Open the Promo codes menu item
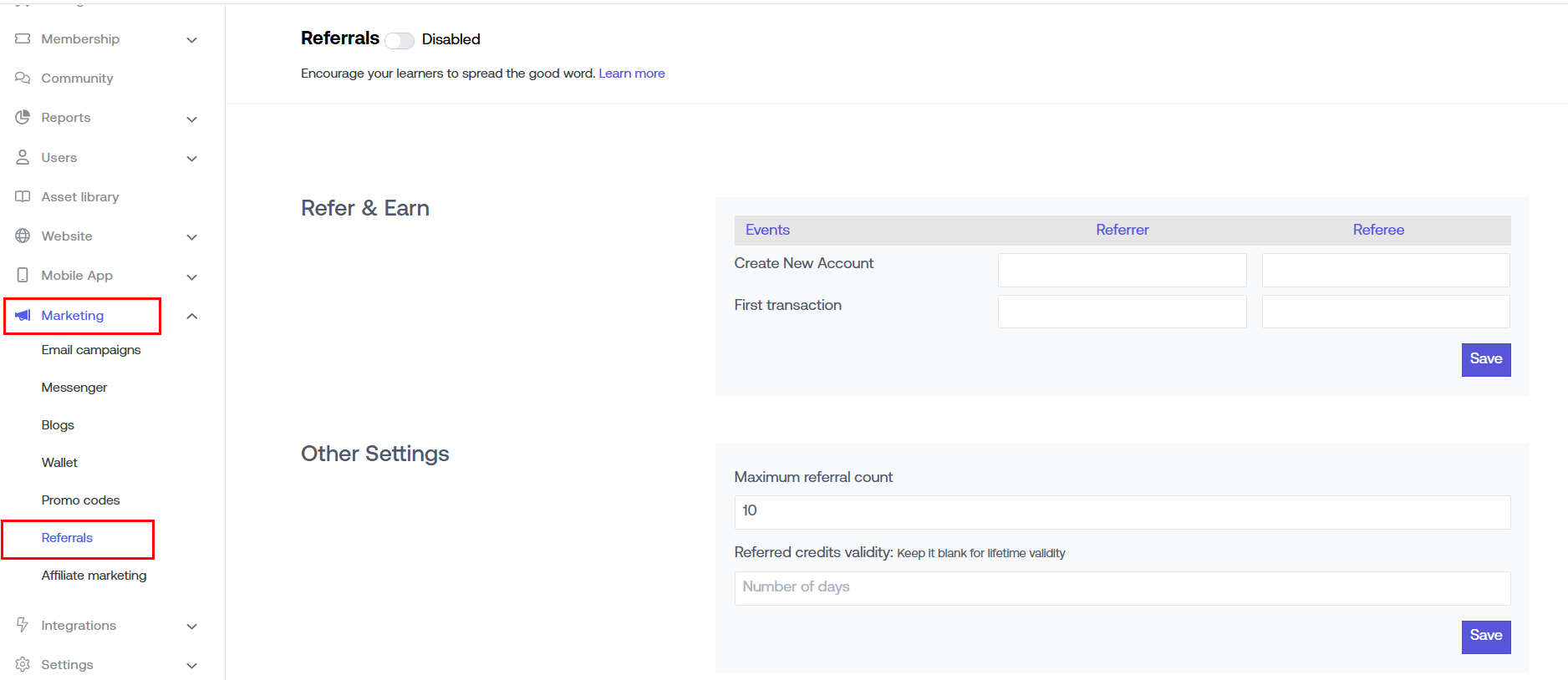This screenshot has height=680, width=1568. [80, 500]
